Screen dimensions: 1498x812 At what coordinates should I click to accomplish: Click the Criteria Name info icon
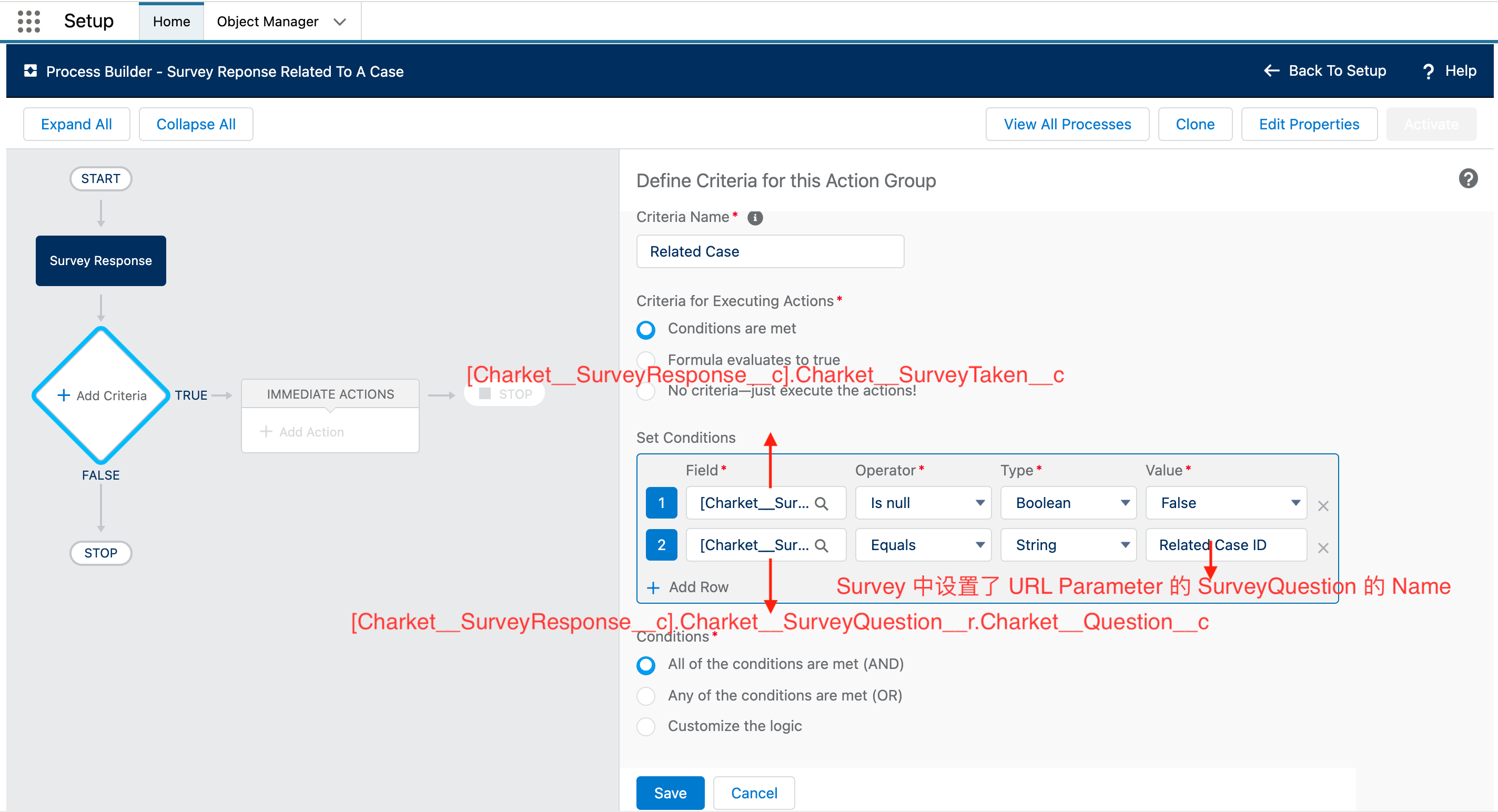(x=755, y=218)
